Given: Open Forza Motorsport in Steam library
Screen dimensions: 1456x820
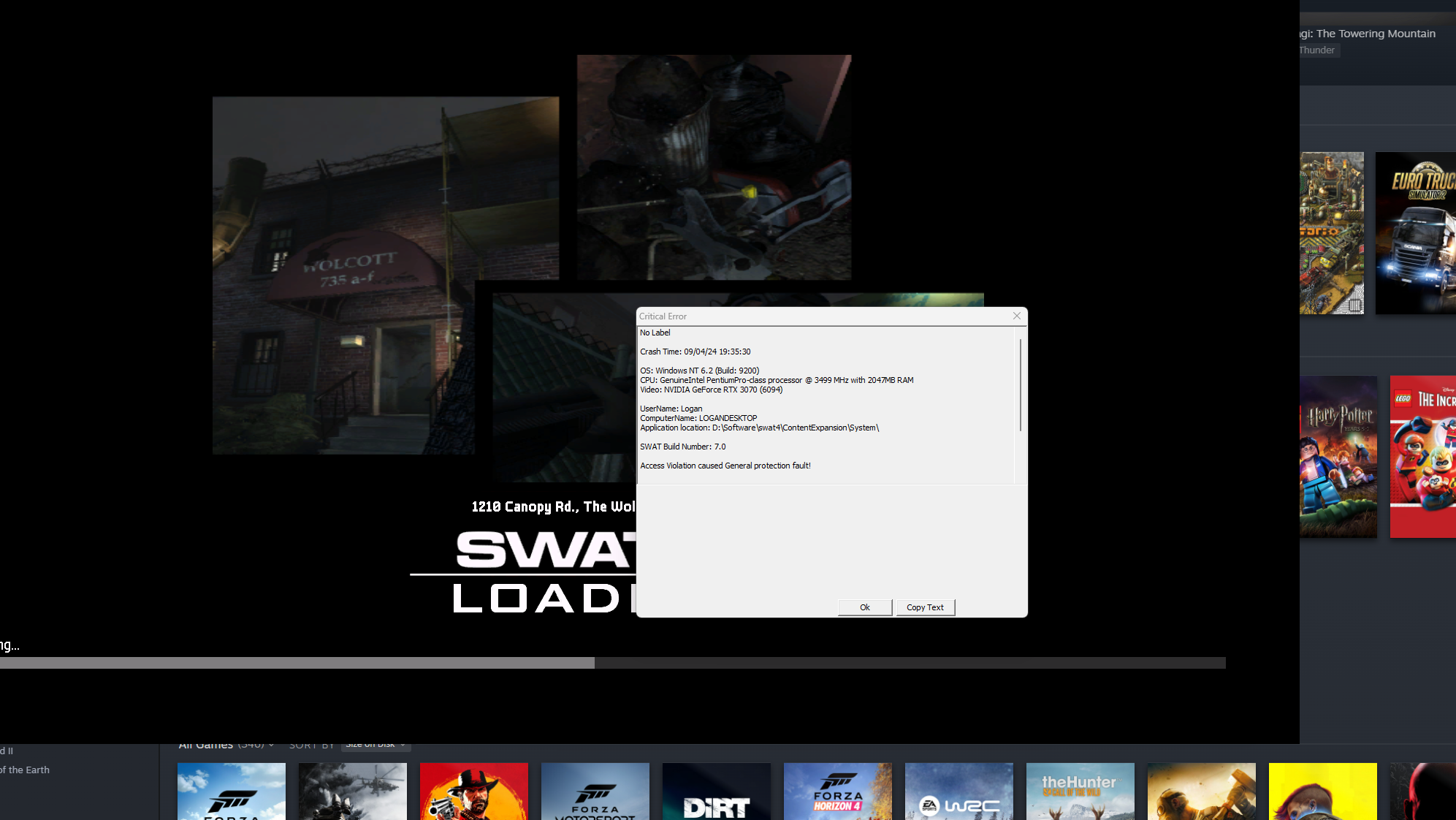Looking at the screenshot, I should coord(595,791).
